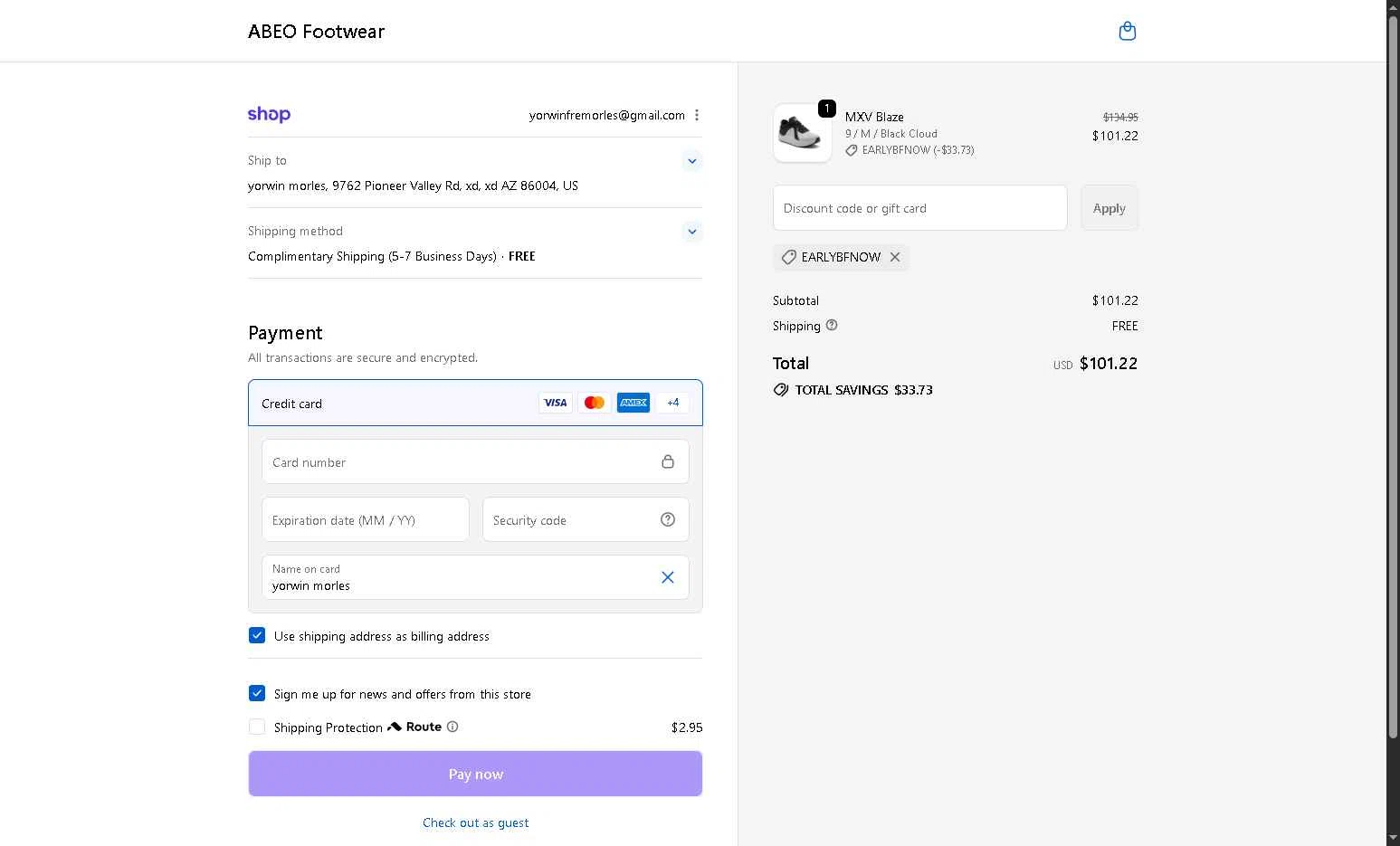Screen dimensions: 1400x846
Task: Expand the Shipping method section
Action: [692, 232]
